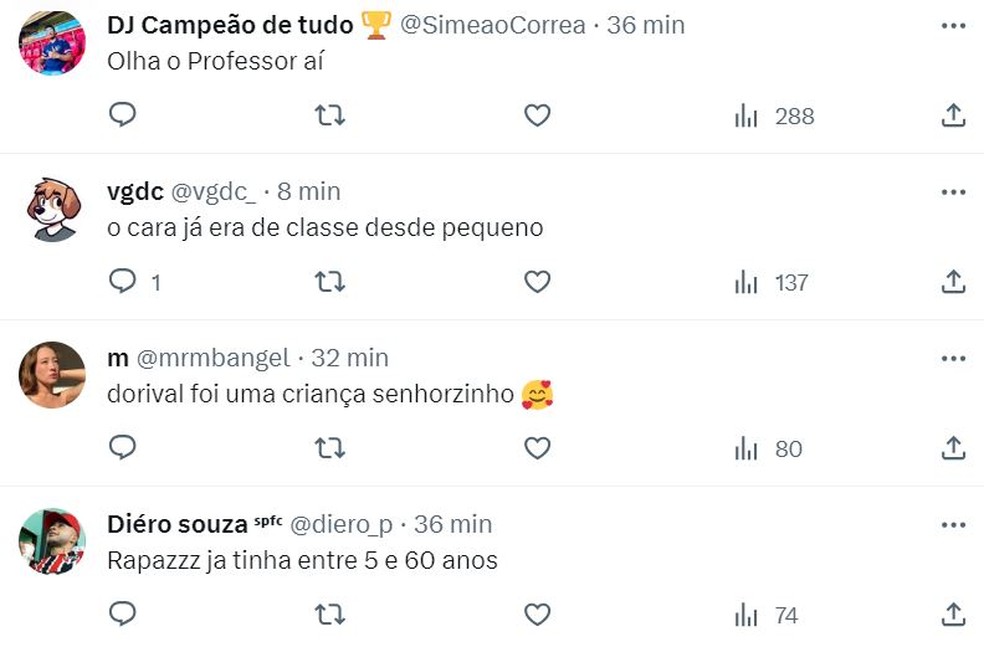Retweet vgdc's tweet about classe
984x647 pixels.
point(330,282)
